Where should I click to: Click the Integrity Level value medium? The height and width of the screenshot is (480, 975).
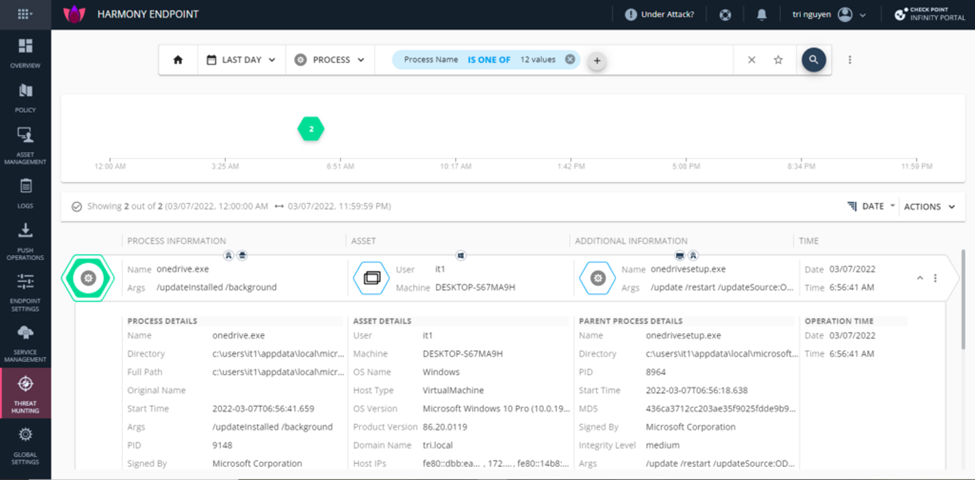[x=662, y=445]
